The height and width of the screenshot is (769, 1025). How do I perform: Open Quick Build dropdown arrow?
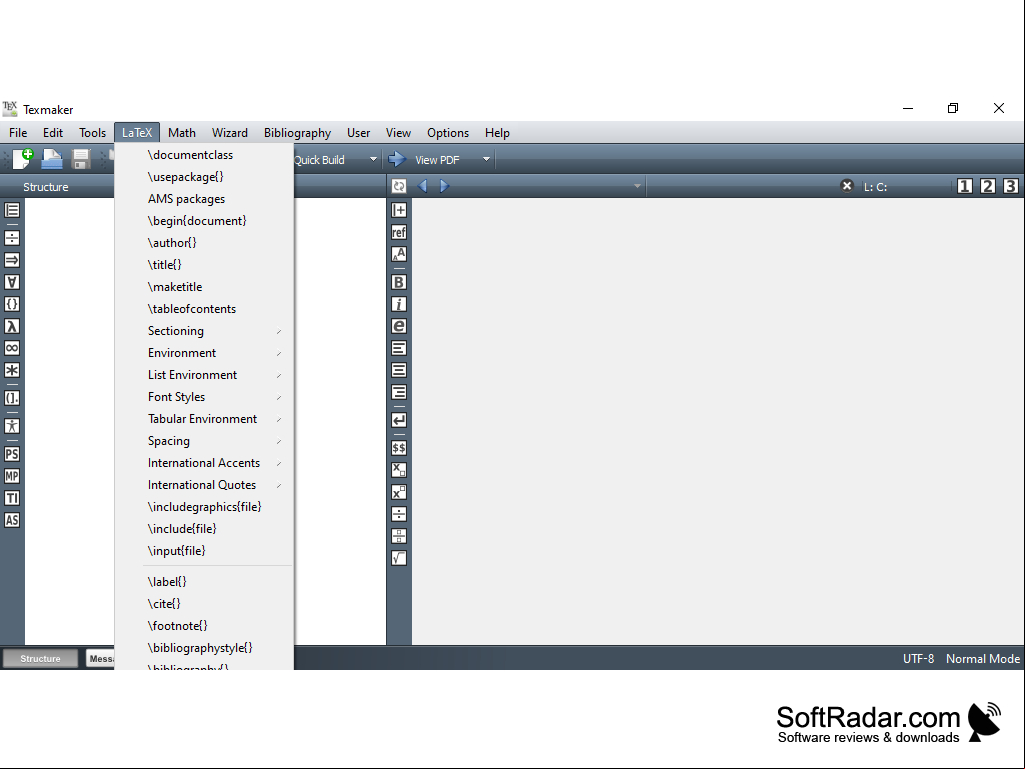click(x=373, y=159)
